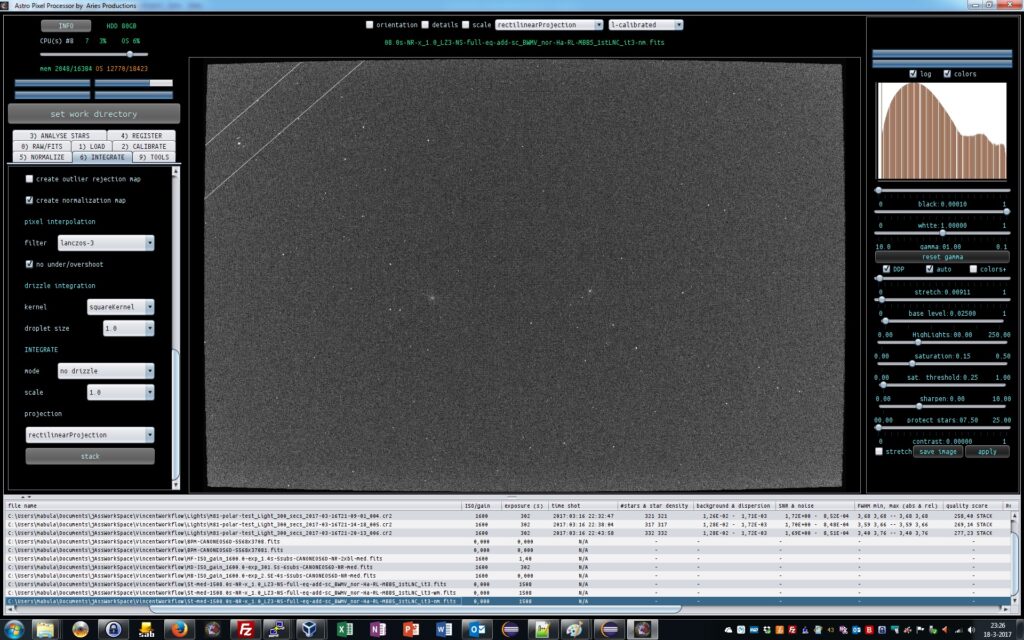Enable the details checkbox
This screenshot has width=1024, height=640.
coord(425,25)
